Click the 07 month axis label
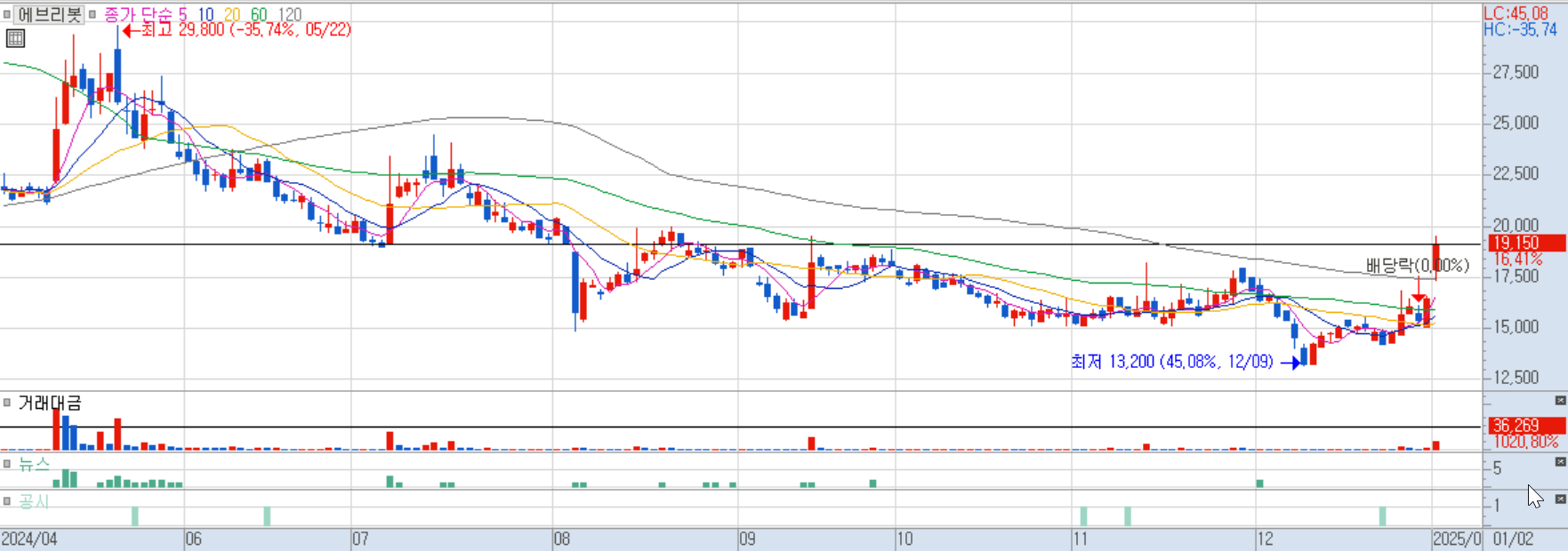The width and height of the screenshot is (1568, 551). (x=360, y=539)
